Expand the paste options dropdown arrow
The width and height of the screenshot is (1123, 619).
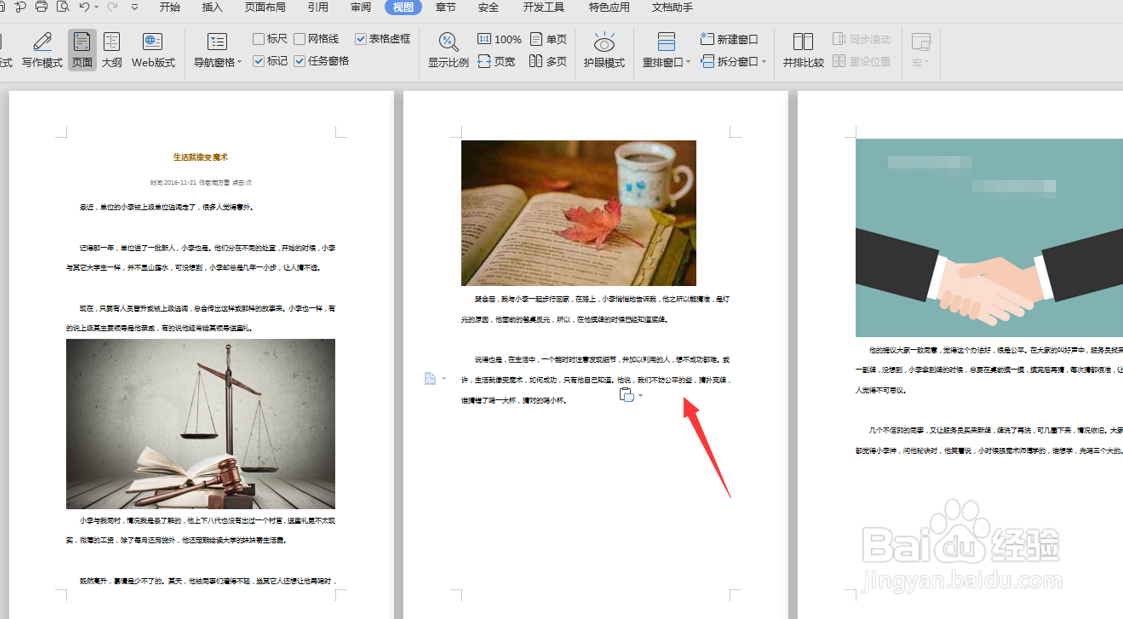(640, 395)
